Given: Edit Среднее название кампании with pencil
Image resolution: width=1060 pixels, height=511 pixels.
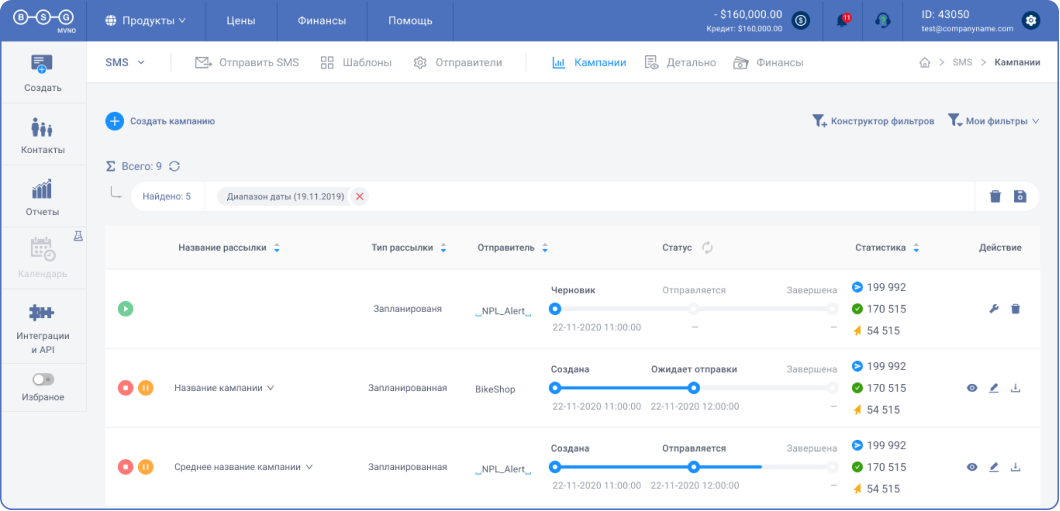Looking at the screenshot, I should [x=994, y=467].
